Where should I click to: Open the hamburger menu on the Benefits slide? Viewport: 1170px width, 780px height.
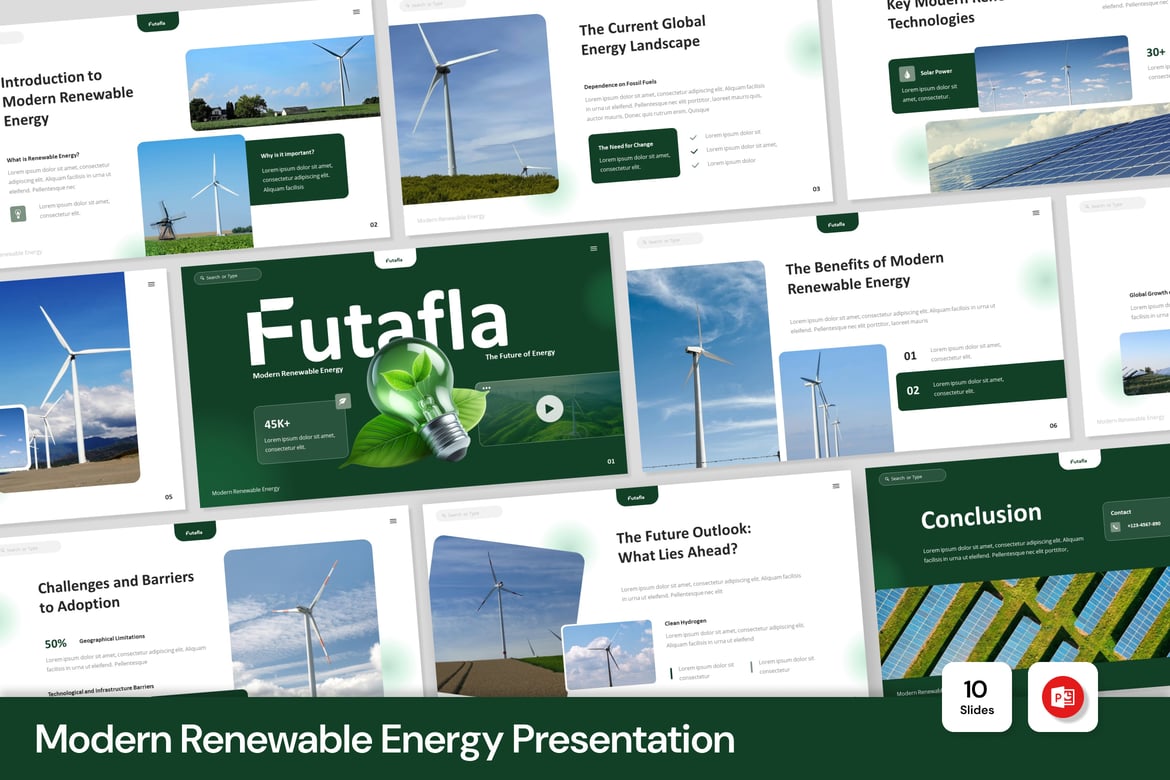point(1036,213)
